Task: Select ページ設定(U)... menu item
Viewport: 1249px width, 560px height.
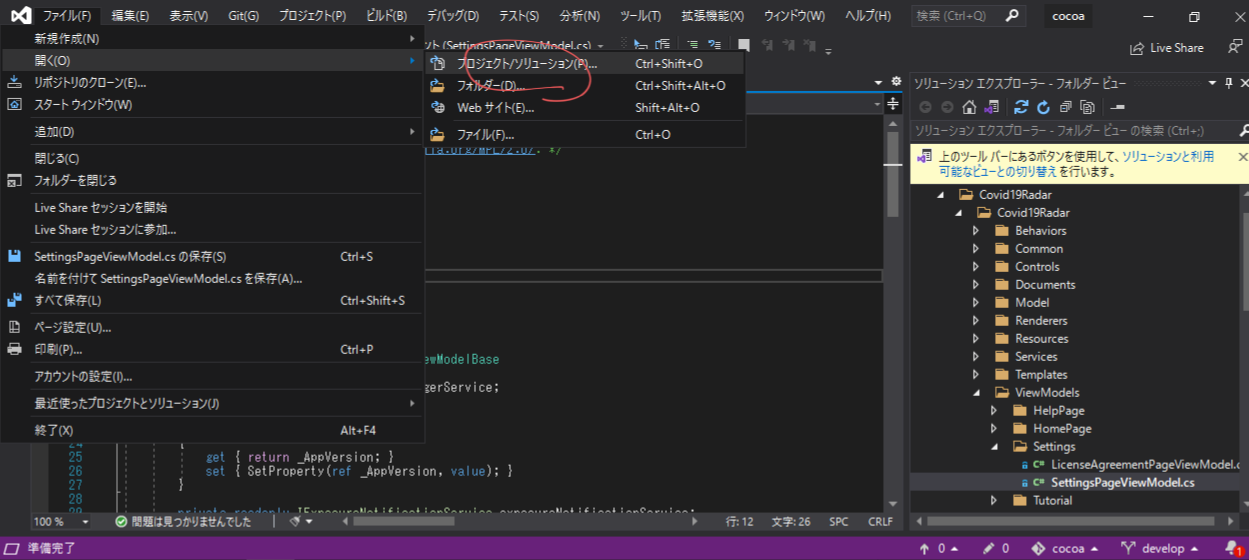Action: click(212, 327)
